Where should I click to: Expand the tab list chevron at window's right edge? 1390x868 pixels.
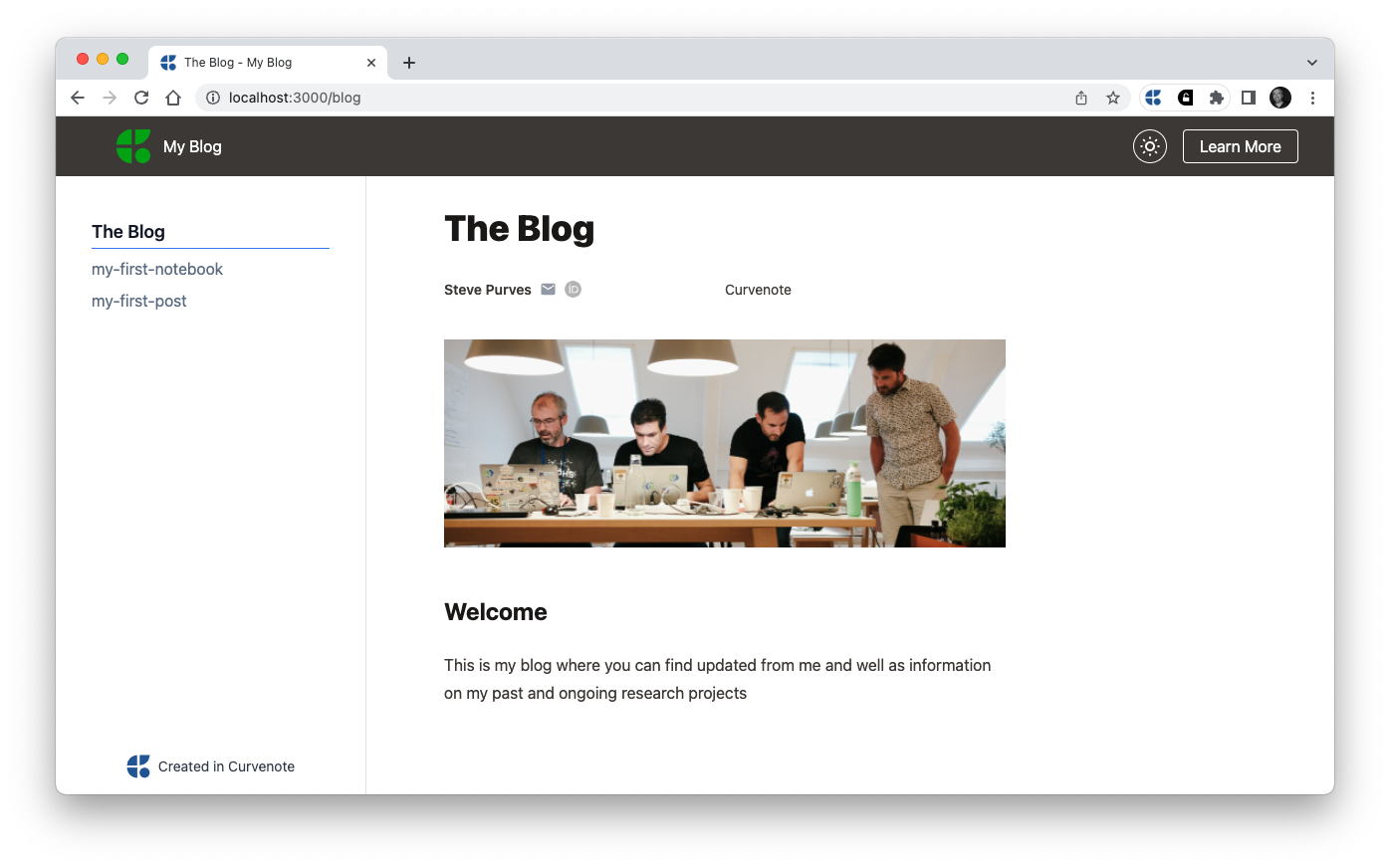(1311, 62)
